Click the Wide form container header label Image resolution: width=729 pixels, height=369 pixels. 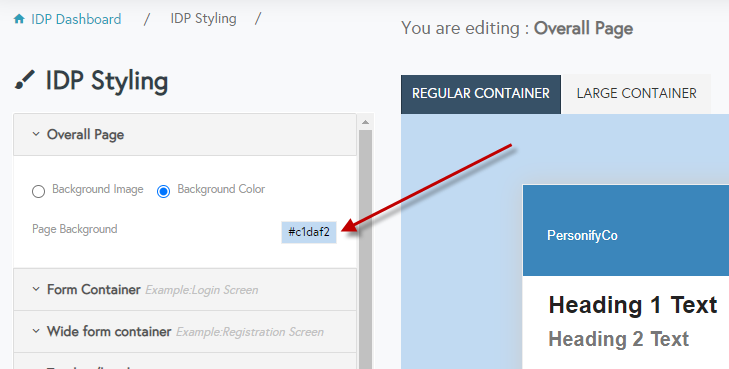[x=109, y=331]
